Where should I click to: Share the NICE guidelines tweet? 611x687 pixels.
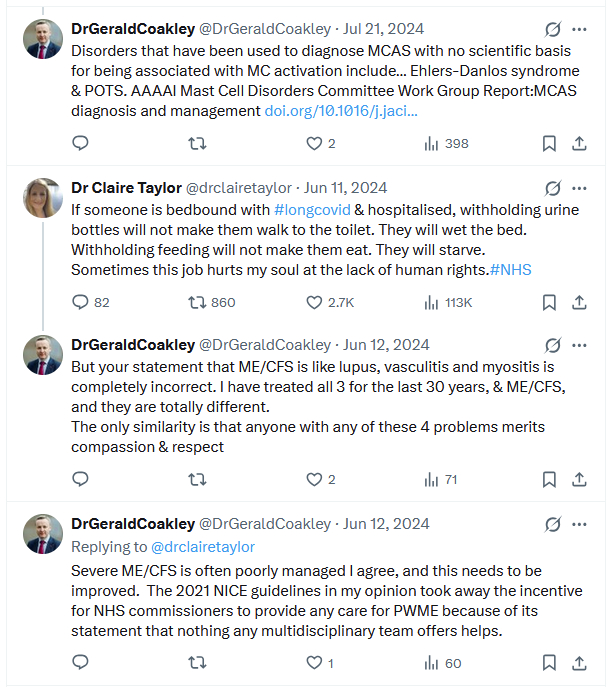pyautogui.click(x=579, y=662)
